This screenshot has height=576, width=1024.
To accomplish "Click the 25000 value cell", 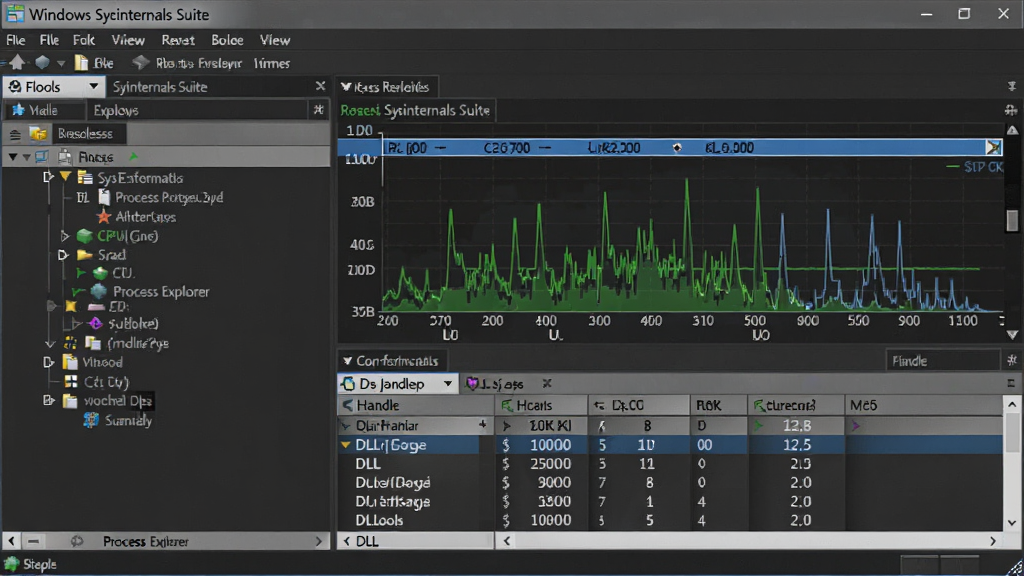I will [550, 464].
